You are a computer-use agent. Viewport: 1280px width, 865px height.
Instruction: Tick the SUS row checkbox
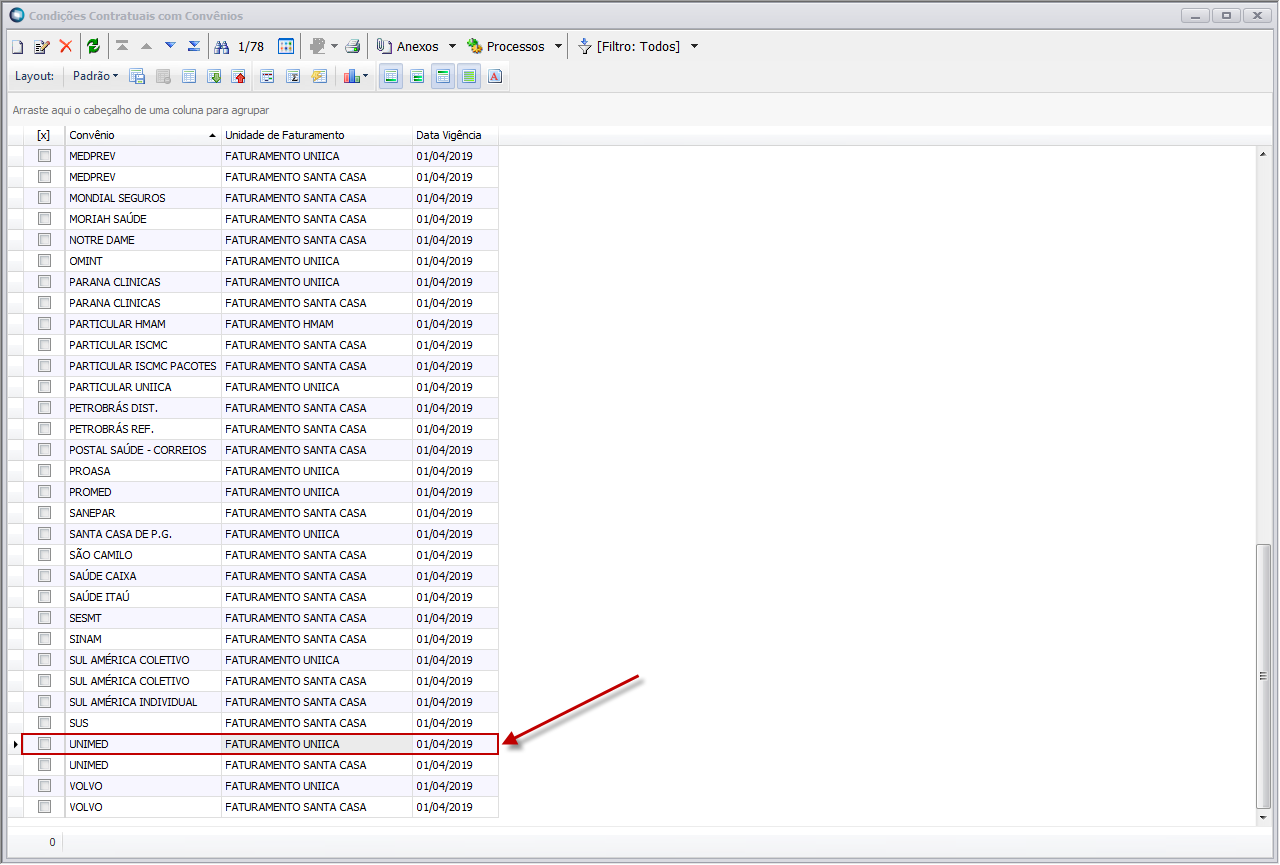tap(44, 723)
